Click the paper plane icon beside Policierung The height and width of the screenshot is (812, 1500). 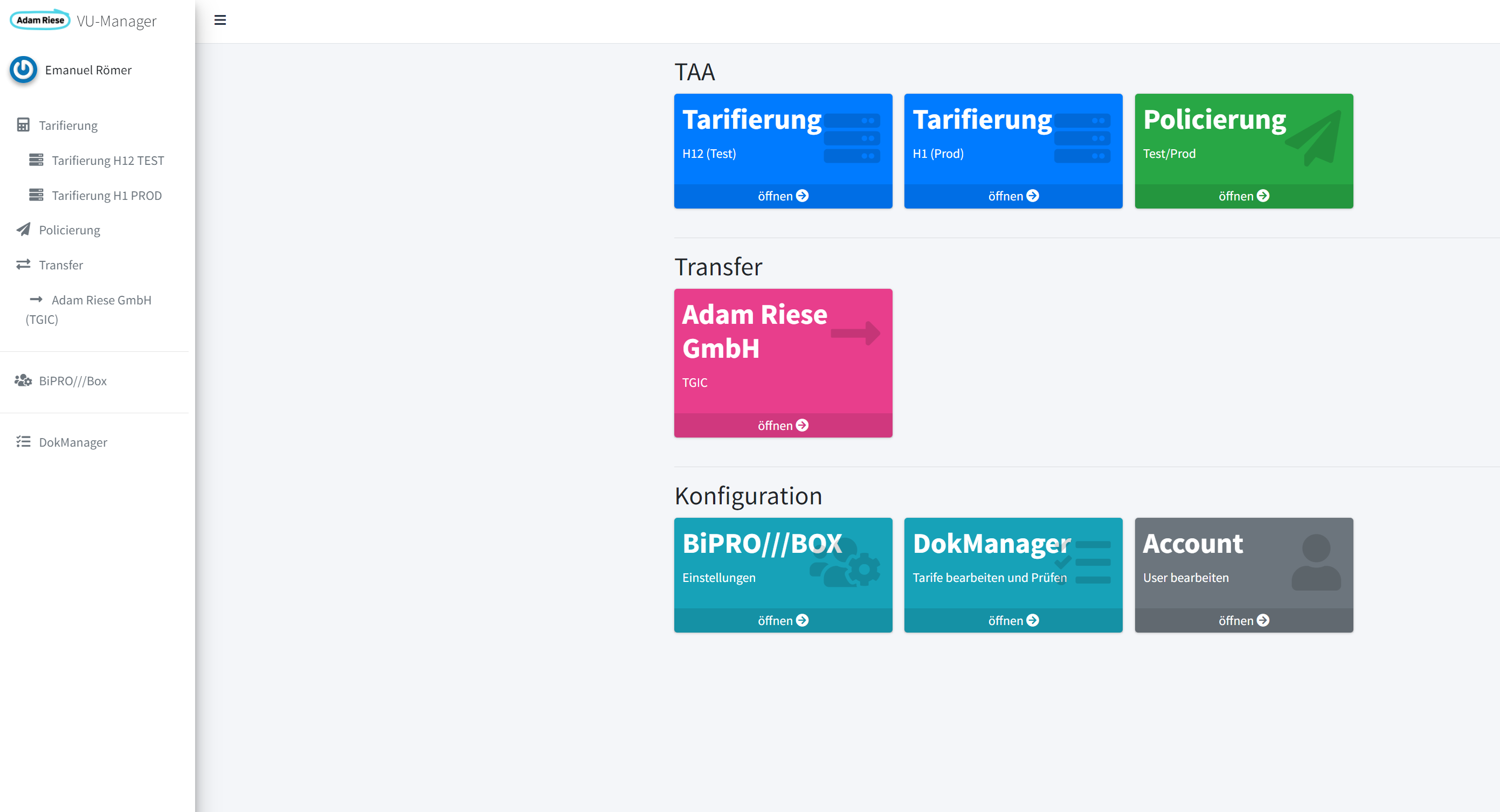pyautogui.click(x=23, y=230)
